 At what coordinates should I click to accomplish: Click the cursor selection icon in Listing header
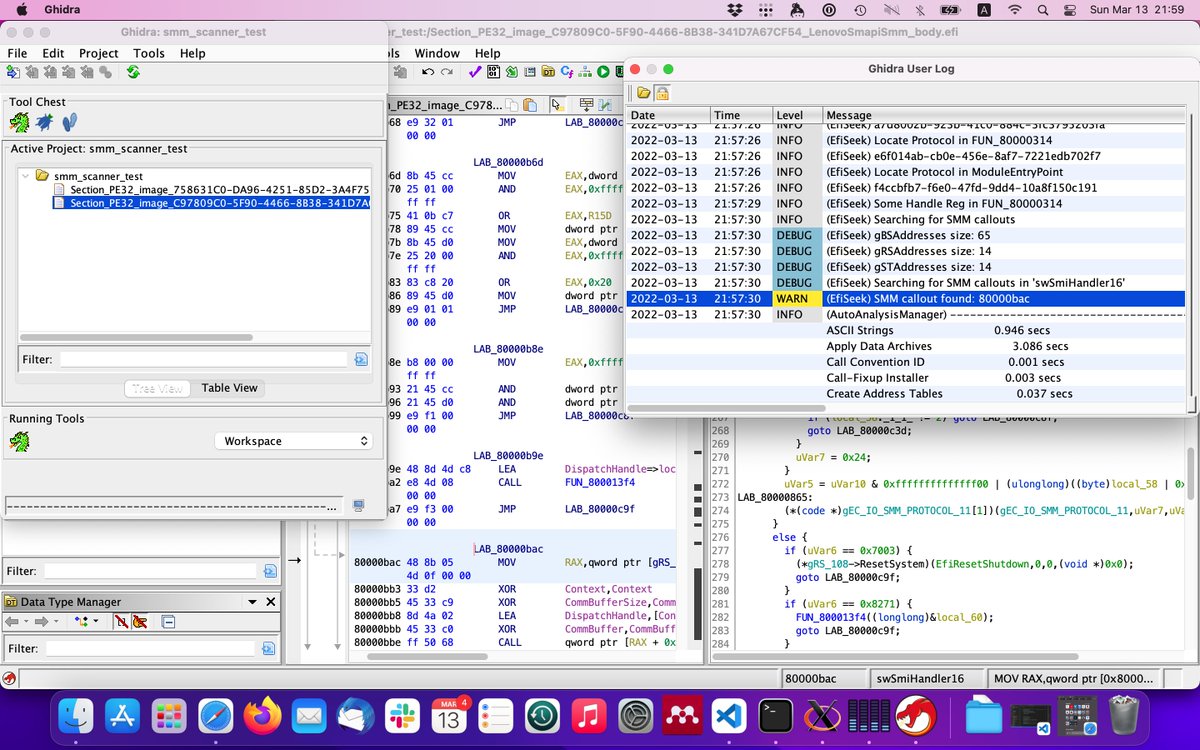[x=557, y=105]
